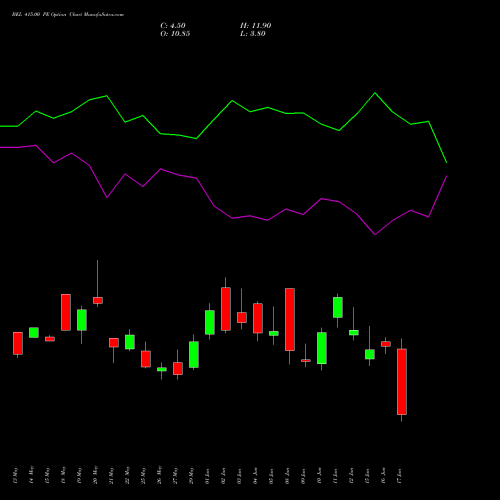This screenshot has width=500, height=500.
Task: Click the '20 May' date label
Action: (95, 475)
